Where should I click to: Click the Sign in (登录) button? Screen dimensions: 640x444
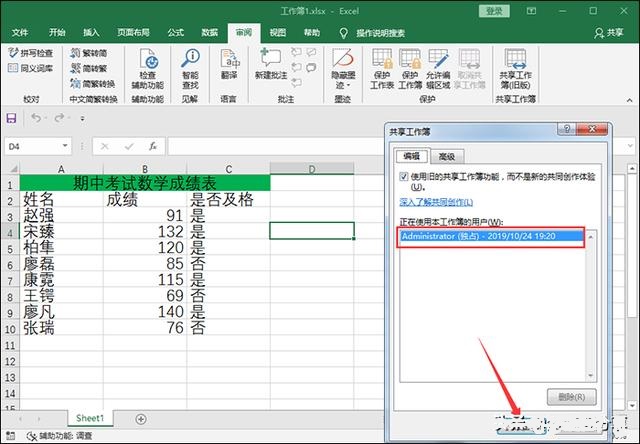pos(494,11)
